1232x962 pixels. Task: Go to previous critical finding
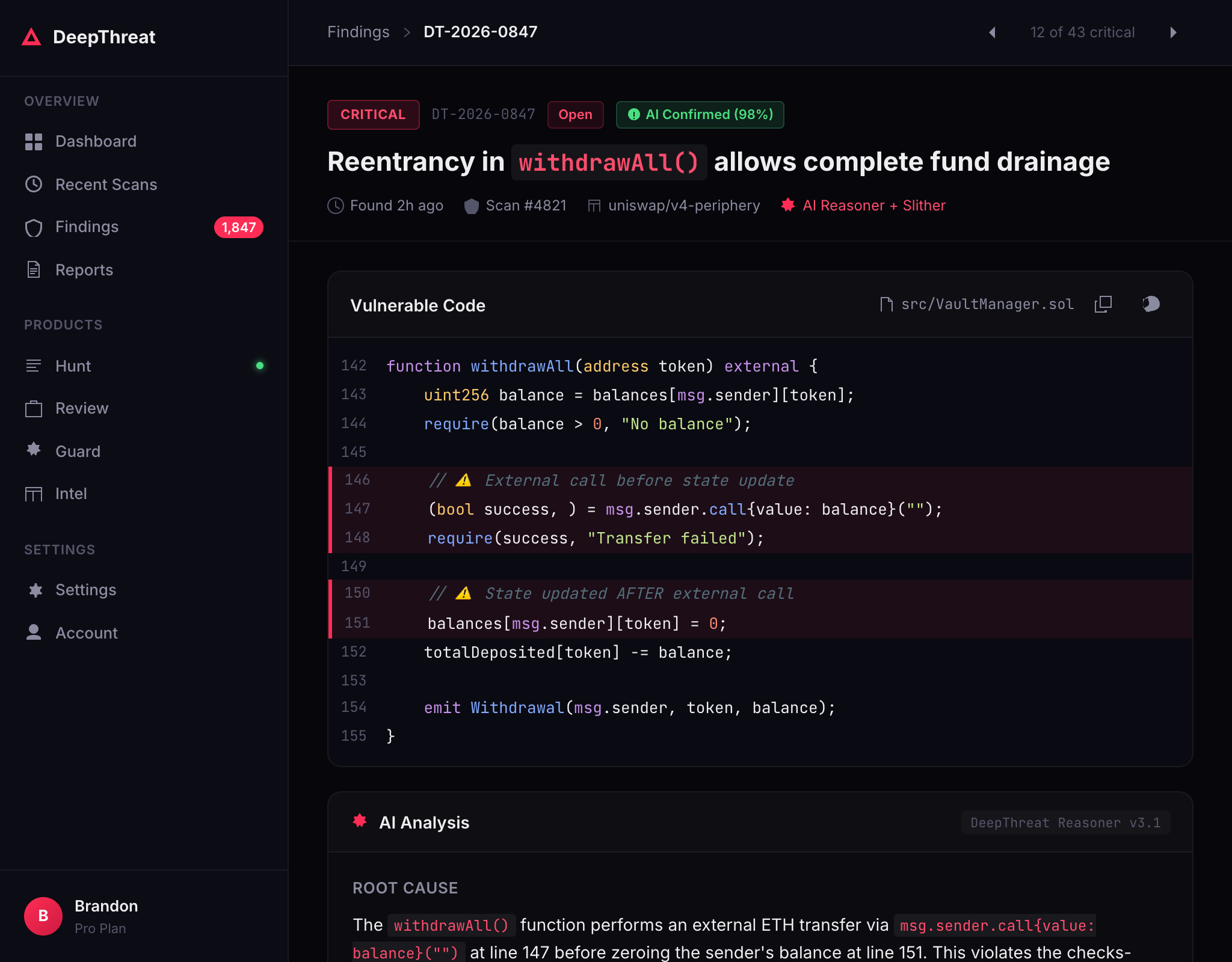point(993,32)
